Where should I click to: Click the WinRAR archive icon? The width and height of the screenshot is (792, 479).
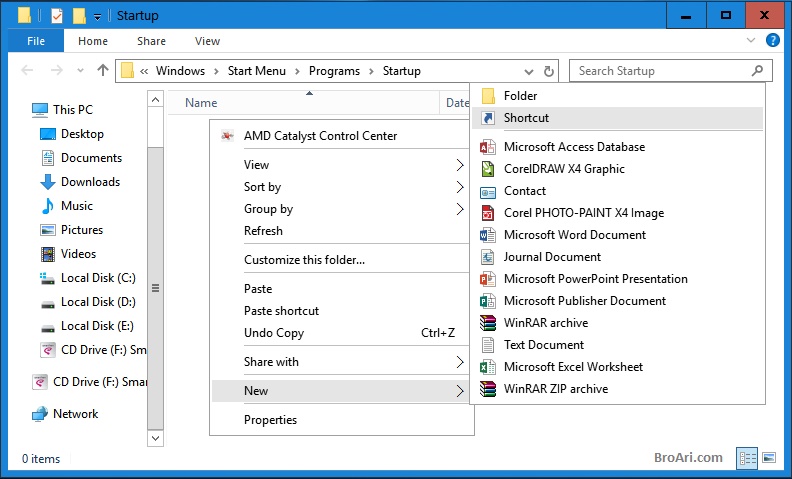pos(487,323)
